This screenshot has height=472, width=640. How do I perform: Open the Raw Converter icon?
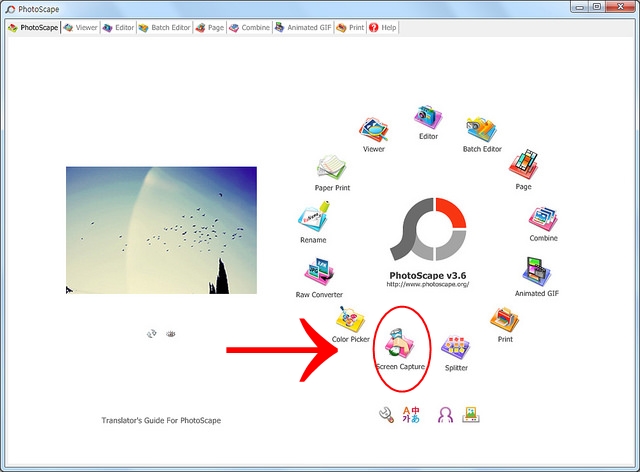pyautogui.click(x=319, y=272)
